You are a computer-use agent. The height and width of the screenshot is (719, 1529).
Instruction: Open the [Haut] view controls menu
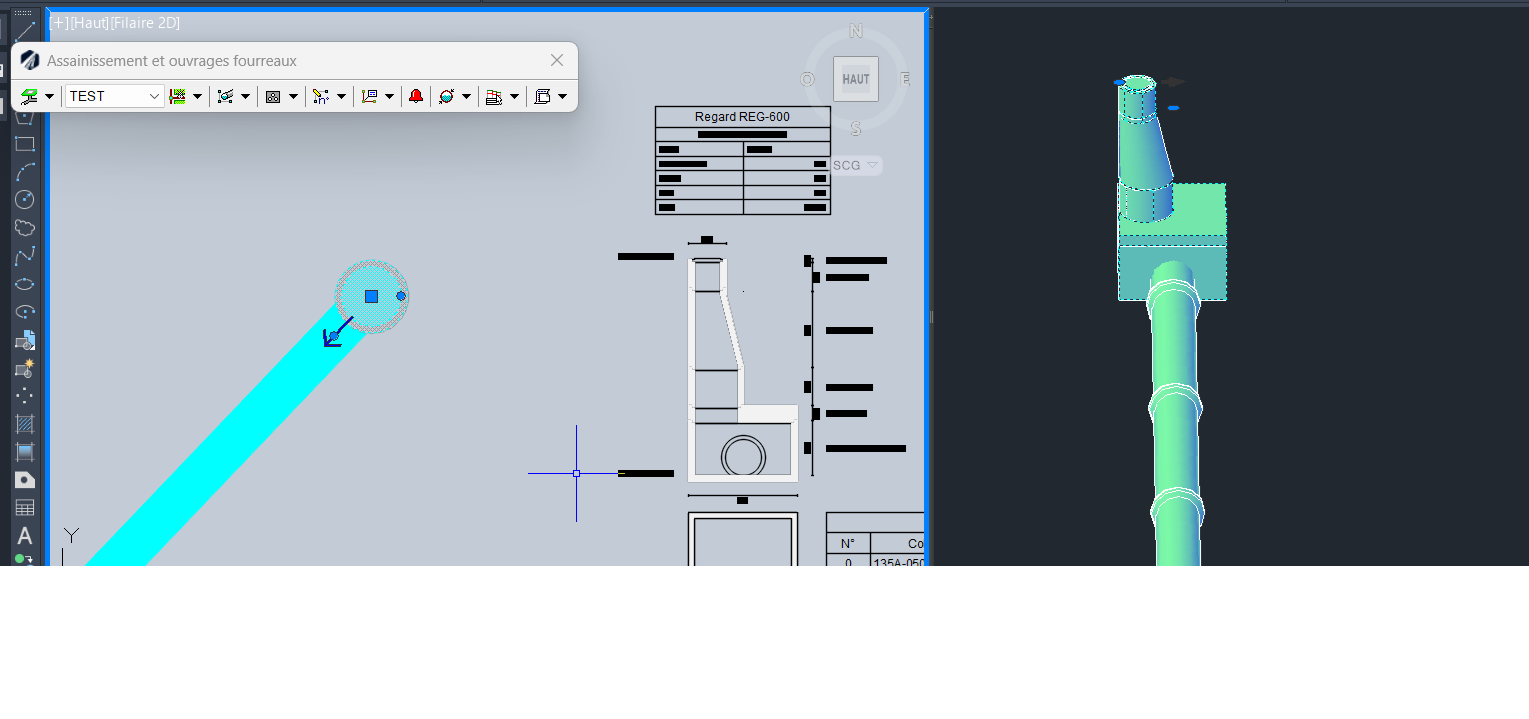89,23
